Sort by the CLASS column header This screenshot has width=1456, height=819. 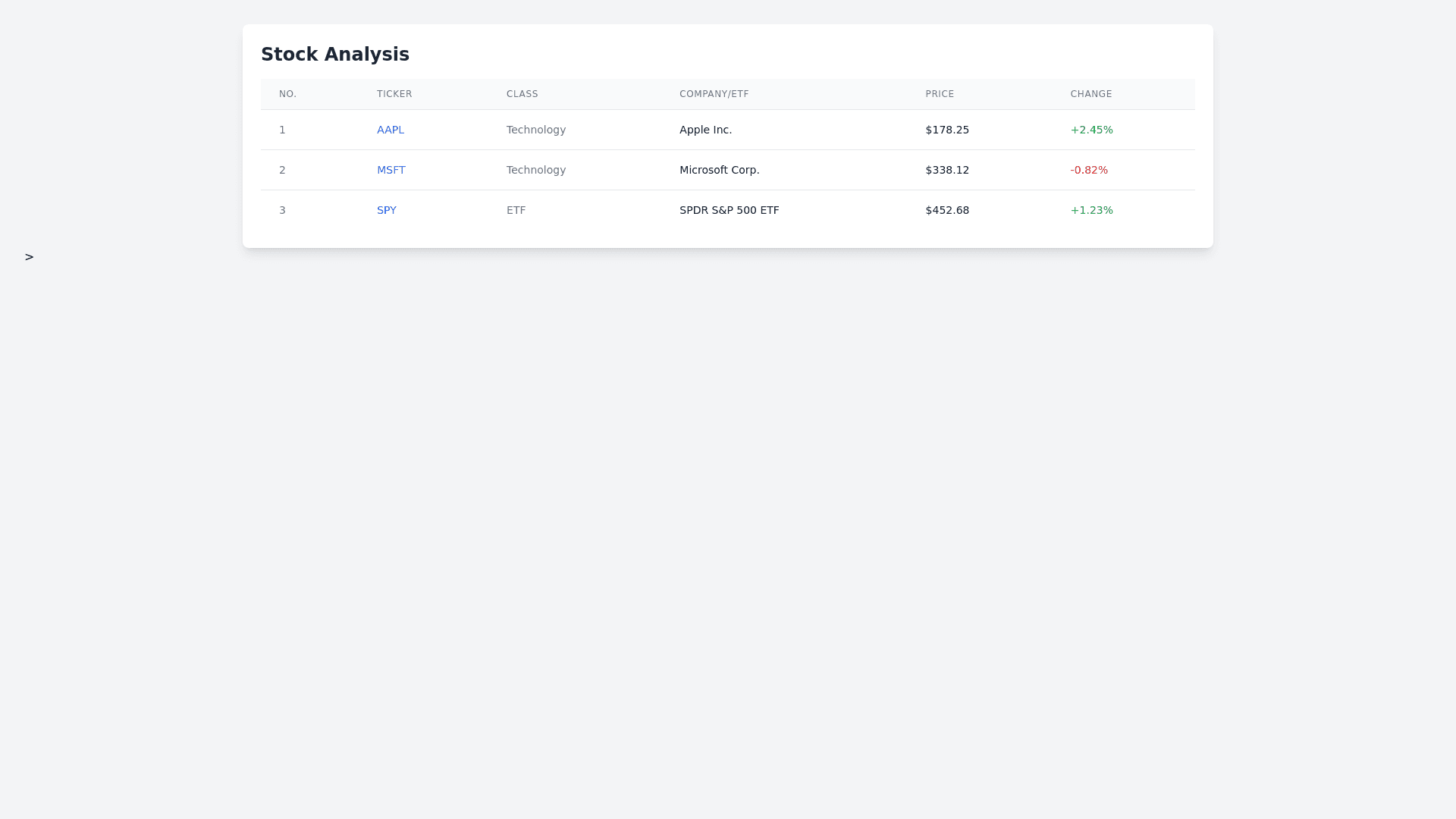pos(522,94)
